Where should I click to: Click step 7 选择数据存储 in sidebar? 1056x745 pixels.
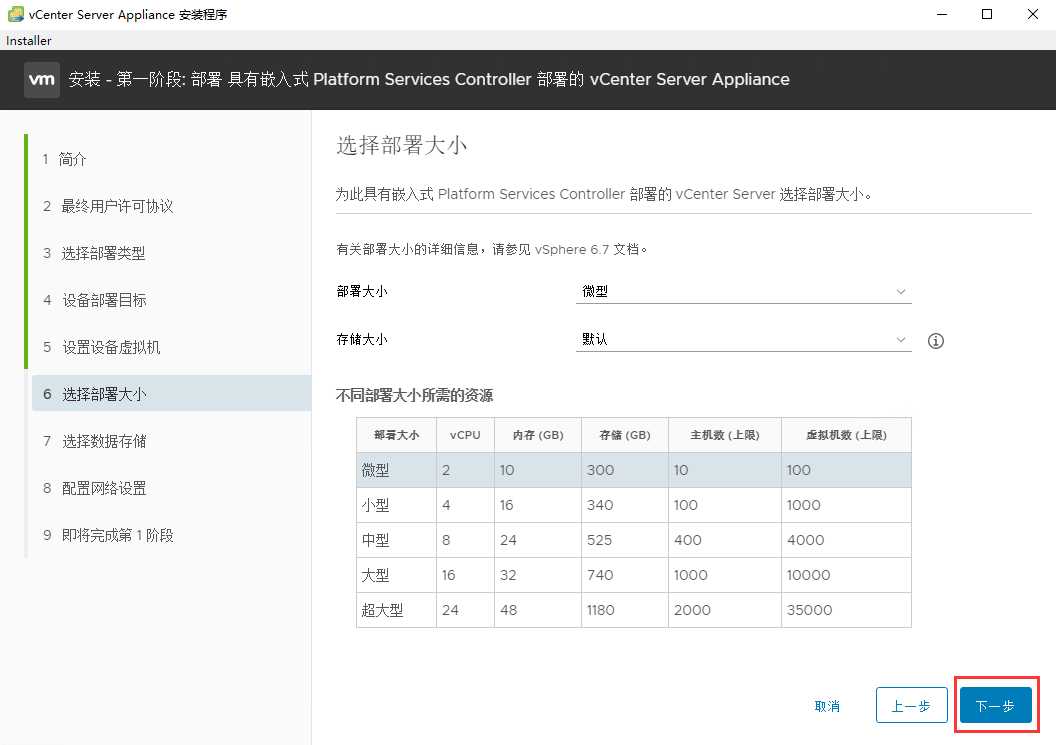(x=100, y=440)
